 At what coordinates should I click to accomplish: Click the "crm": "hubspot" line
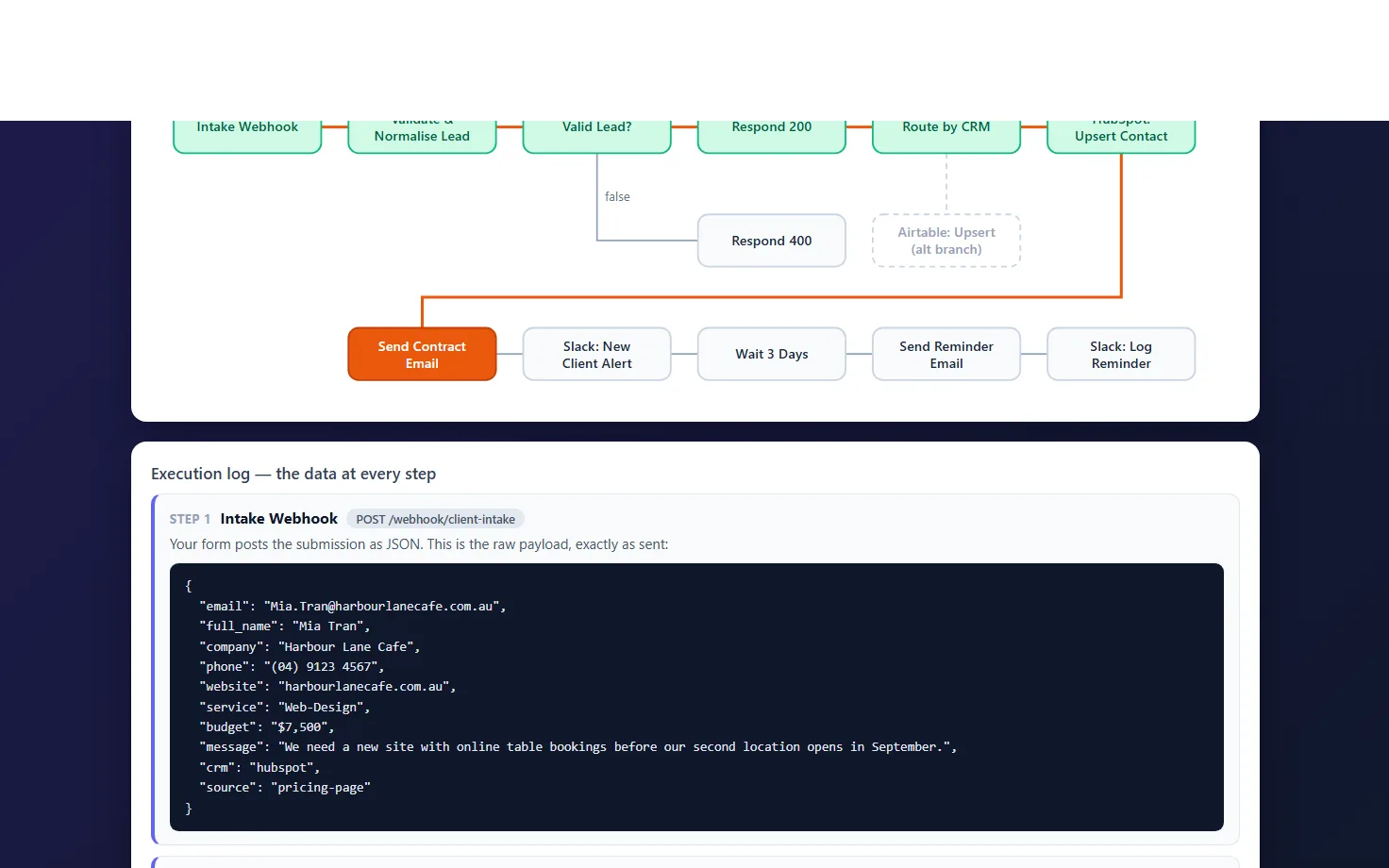click(x=259, y=768)
